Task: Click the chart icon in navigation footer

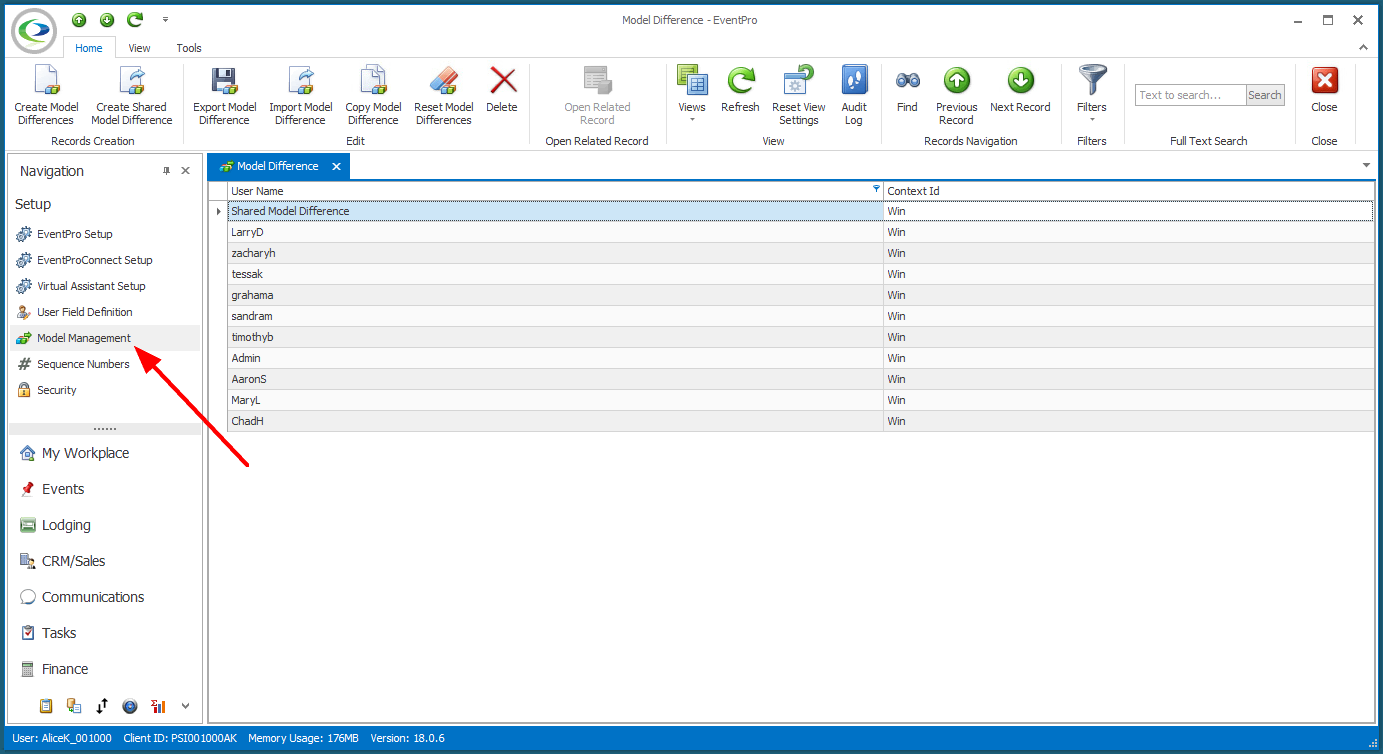Action: 158,706
